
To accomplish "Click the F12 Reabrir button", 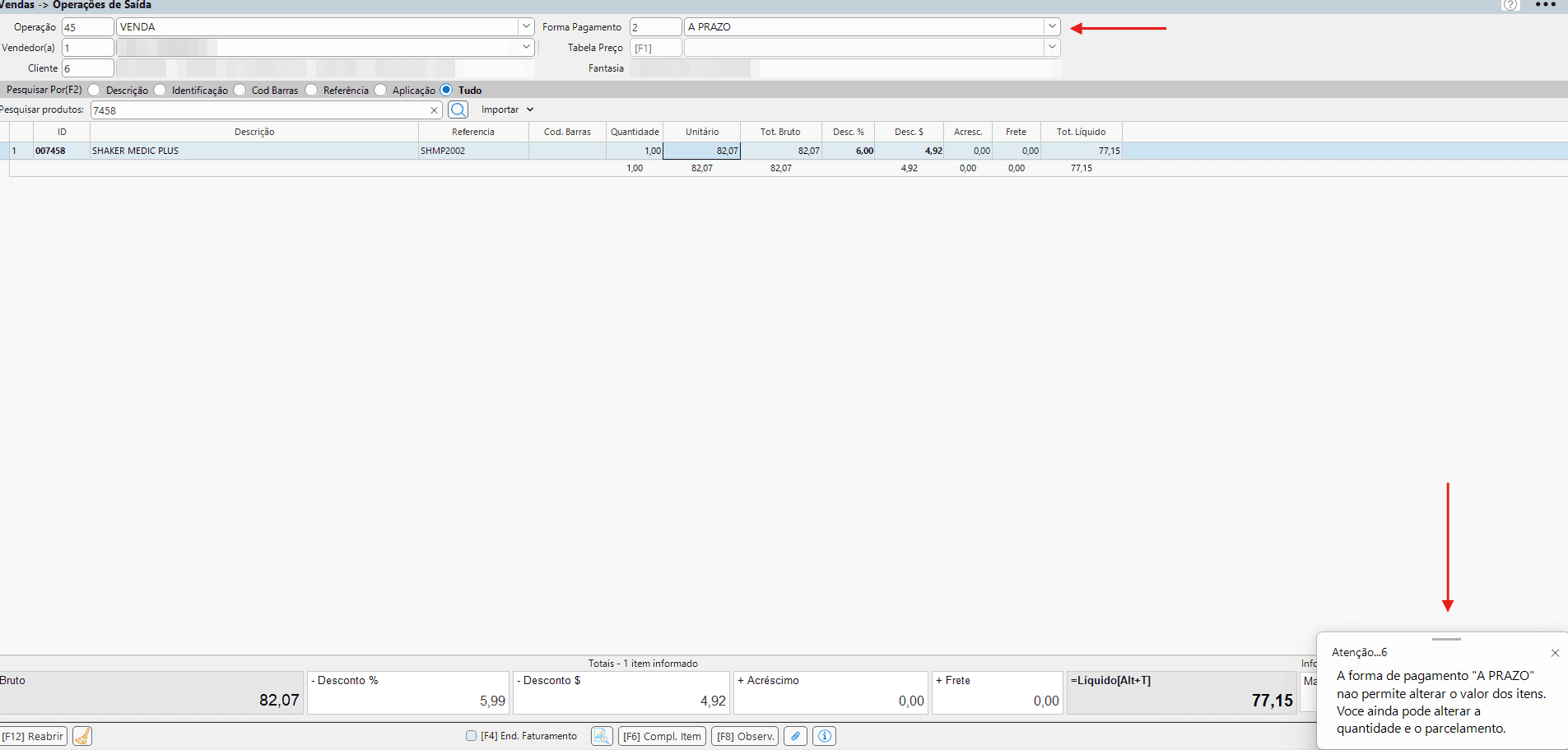I will (x=34, y=736).
